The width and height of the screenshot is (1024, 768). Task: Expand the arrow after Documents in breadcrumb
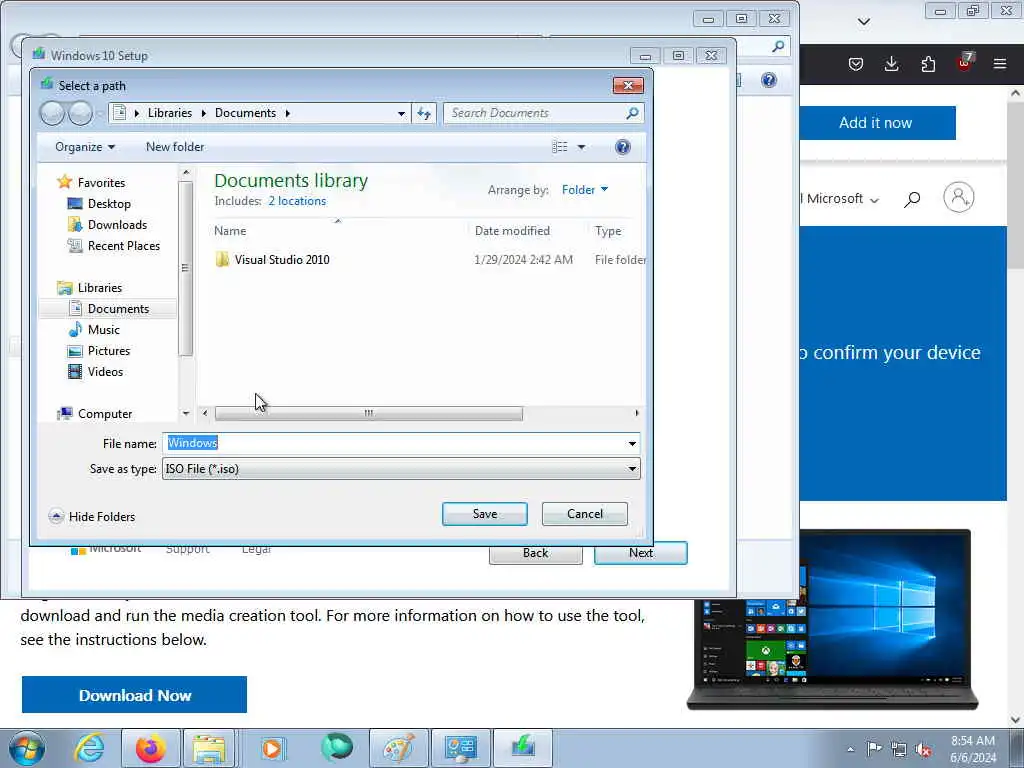click(287, 113)
